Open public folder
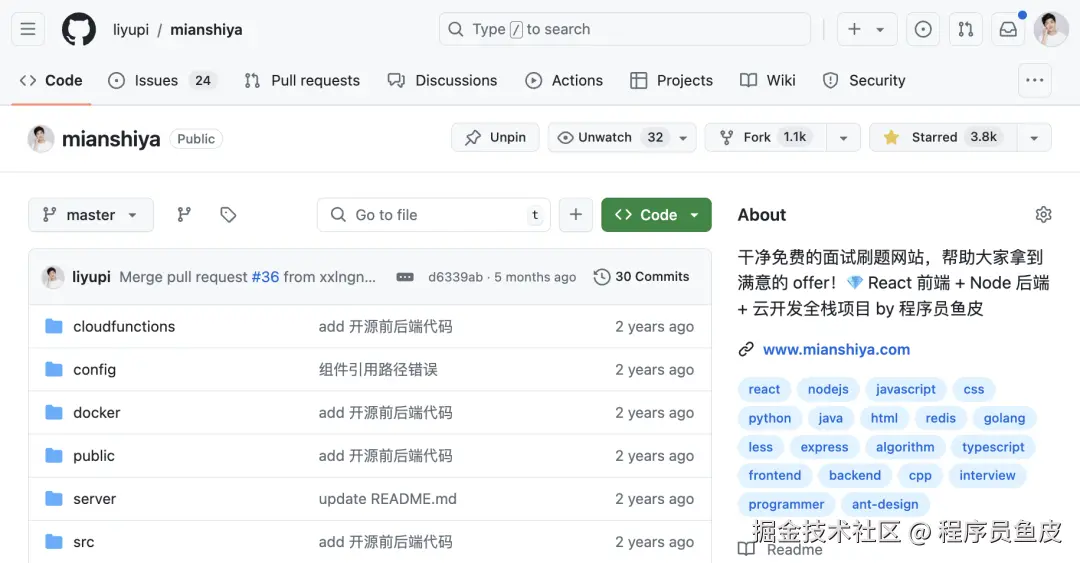1080x563 pixels. pyautogui.click(x=94, y=455)
